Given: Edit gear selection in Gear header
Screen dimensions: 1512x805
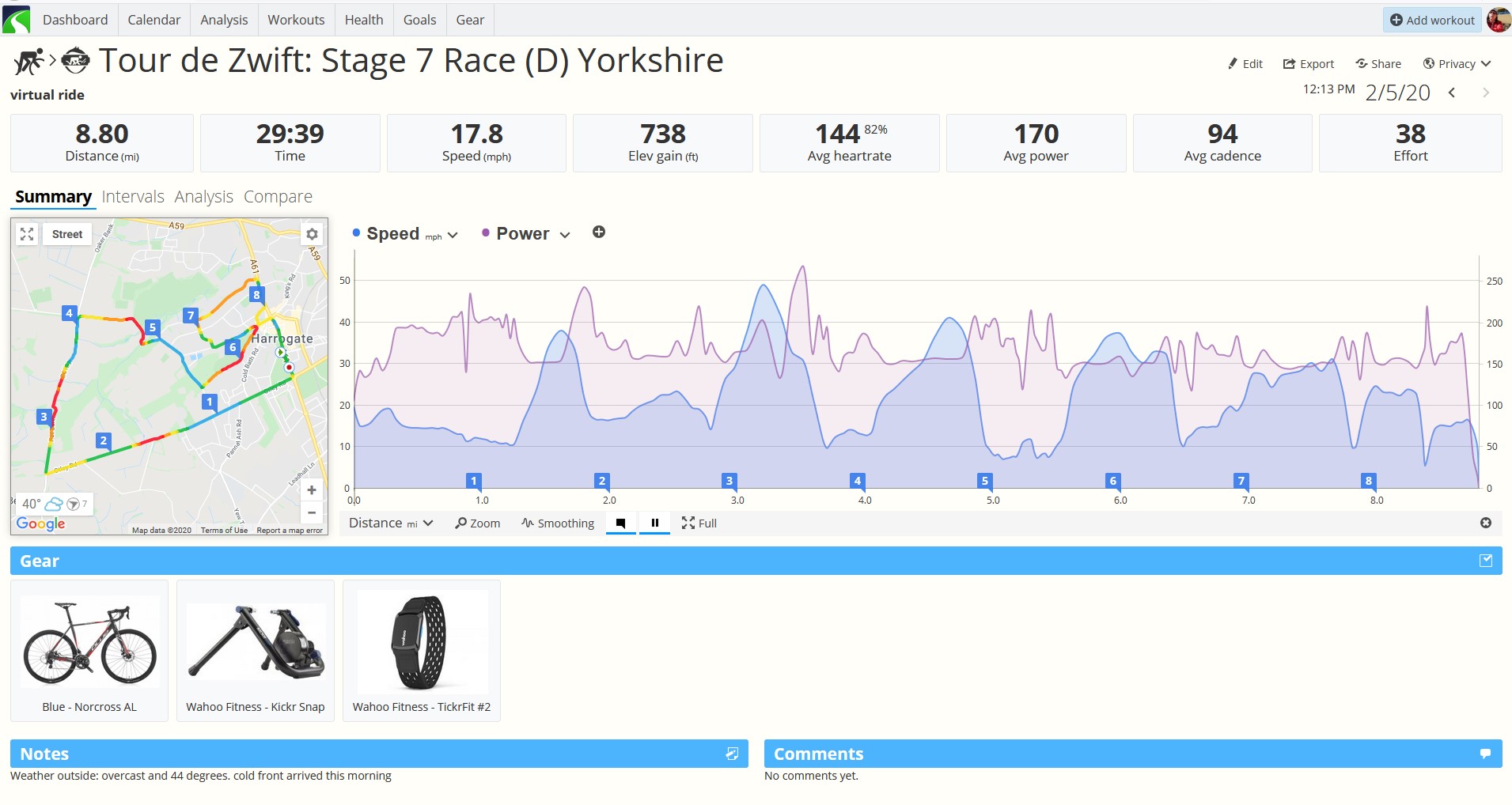Looking at the screenshot, I should point(1486,561).
